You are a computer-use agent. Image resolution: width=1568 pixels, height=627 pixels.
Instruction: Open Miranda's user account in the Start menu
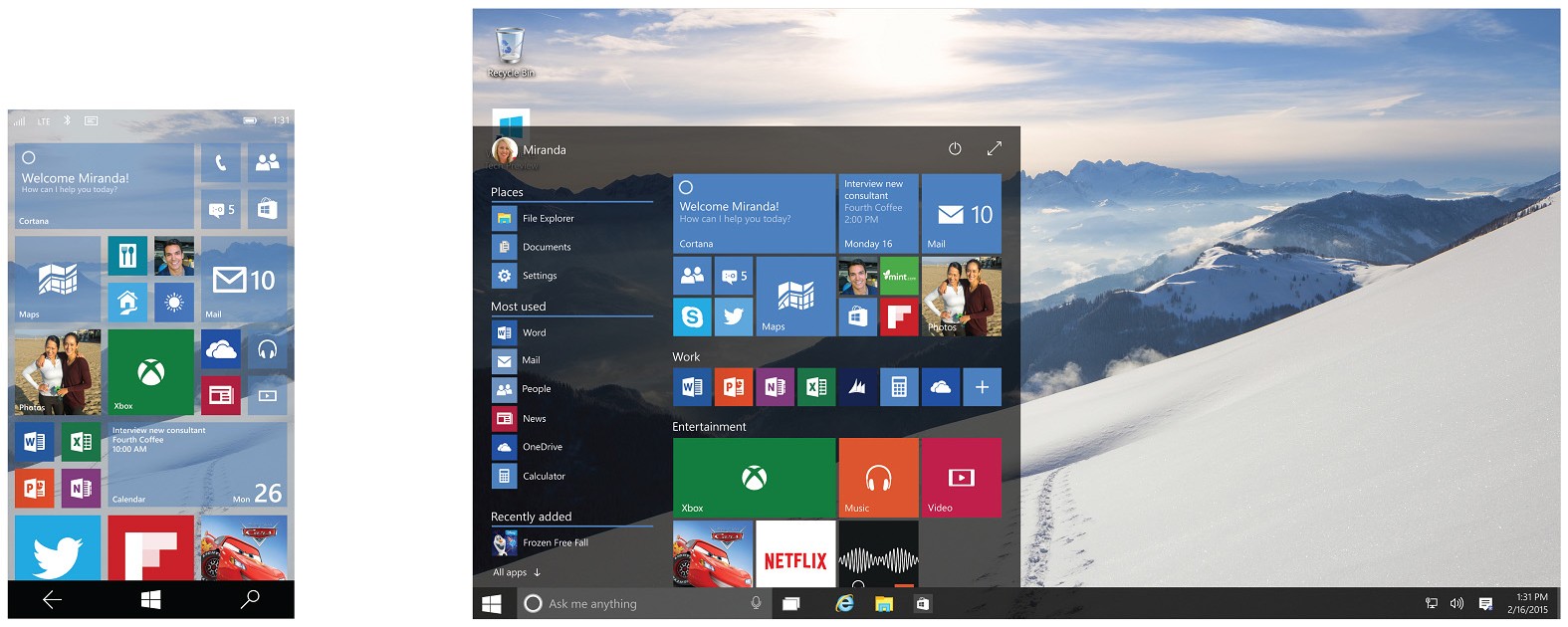pyautogui.click(x=529, y=150)
